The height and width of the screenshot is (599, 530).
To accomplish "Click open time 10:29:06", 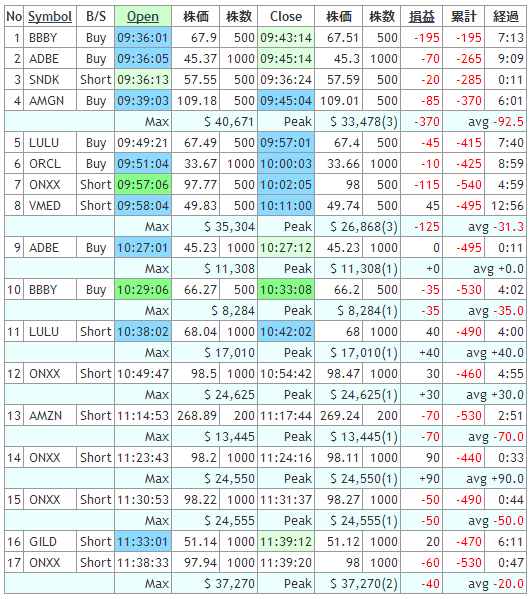I will tap(143, 290).
